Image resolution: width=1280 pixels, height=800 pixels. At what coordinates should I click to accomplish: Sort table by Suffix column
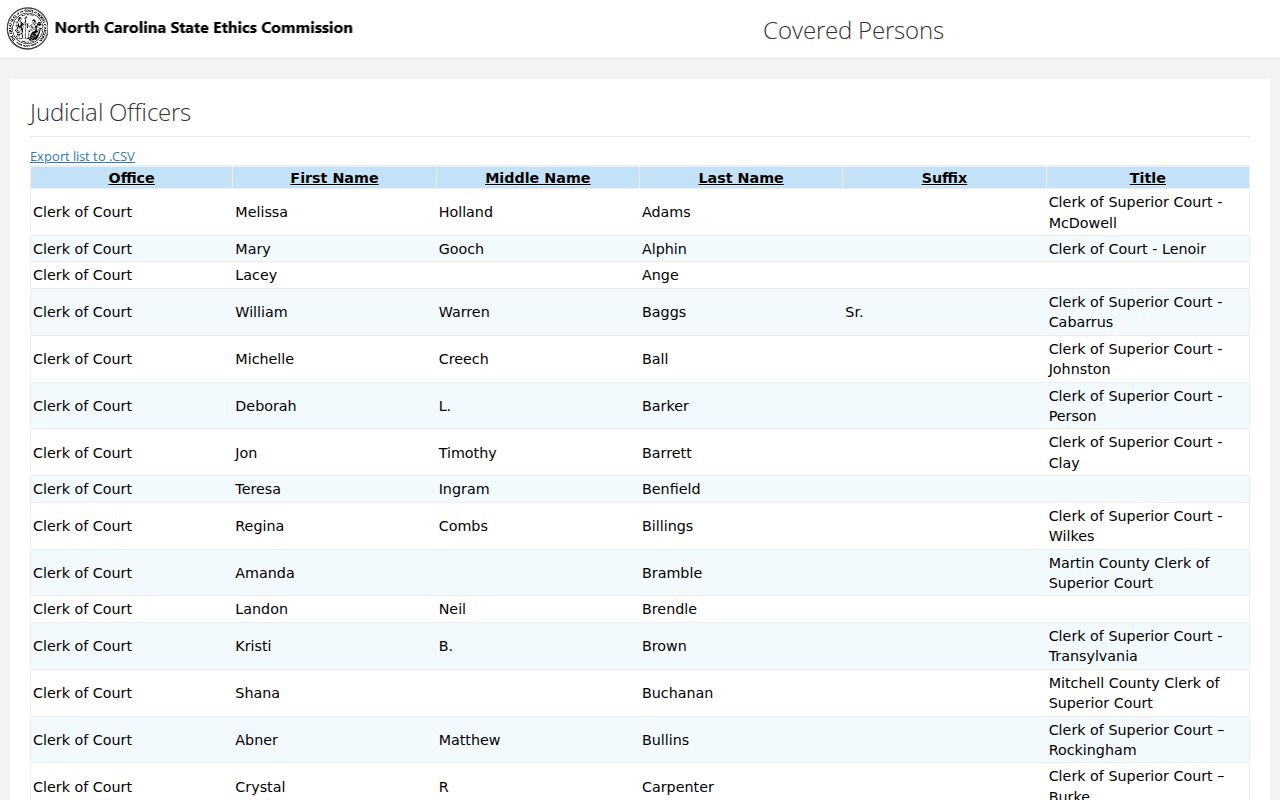click(x=944, y=178)
